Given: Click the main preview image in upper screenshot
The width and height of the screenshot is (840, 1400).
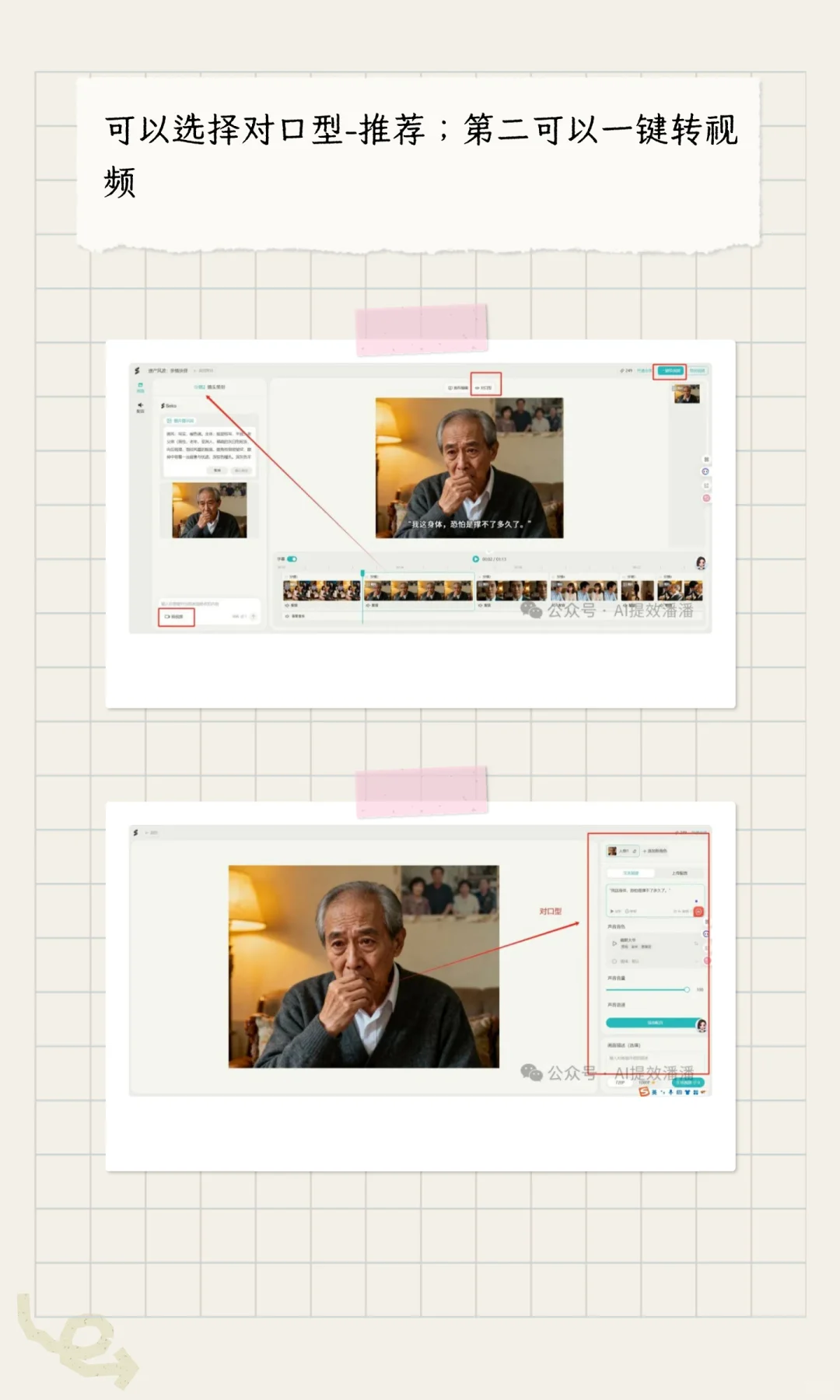Looking at the screenshot, I should pos(469,467).
